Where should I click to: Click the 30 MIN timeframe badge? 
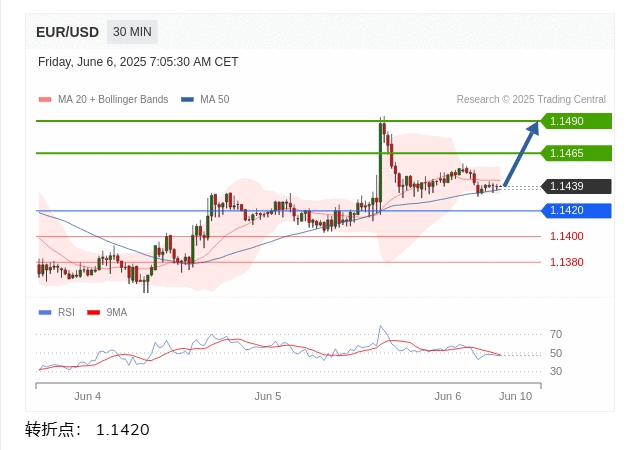click(132, 32)
